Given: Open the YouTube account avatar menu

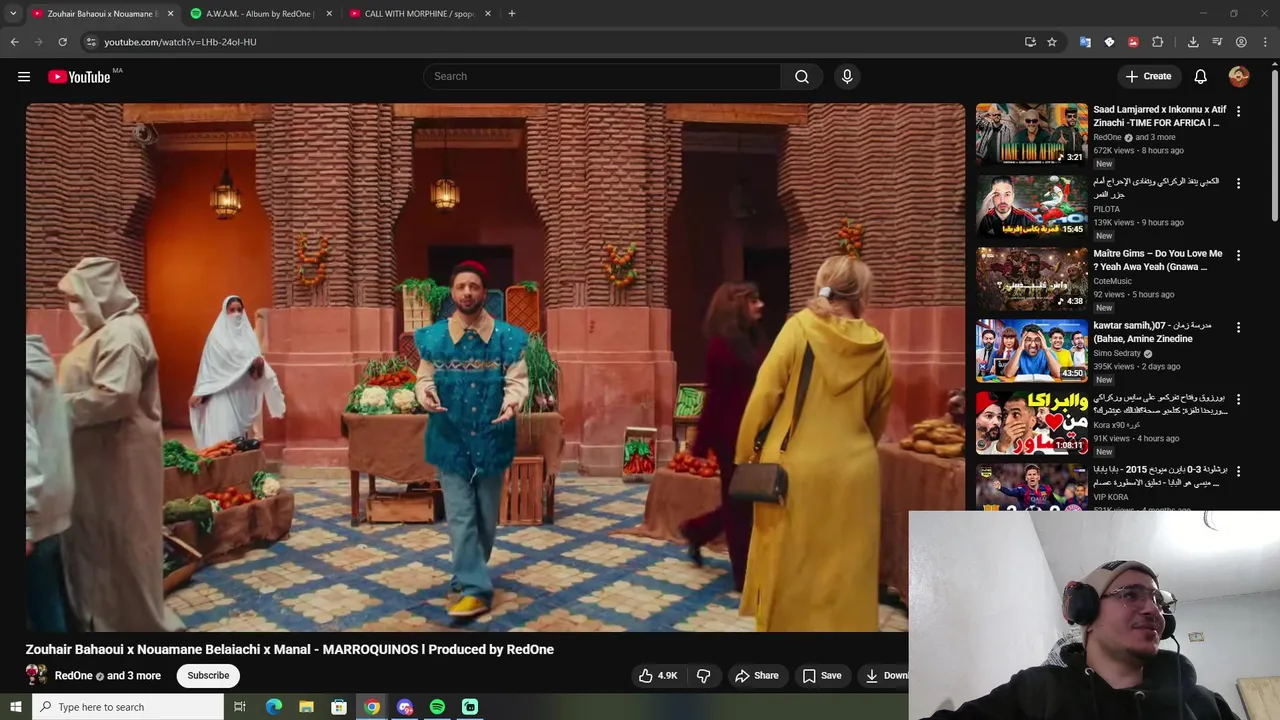Looking at the screenshot, I should pyautogui.click(x=1239, y=76).
